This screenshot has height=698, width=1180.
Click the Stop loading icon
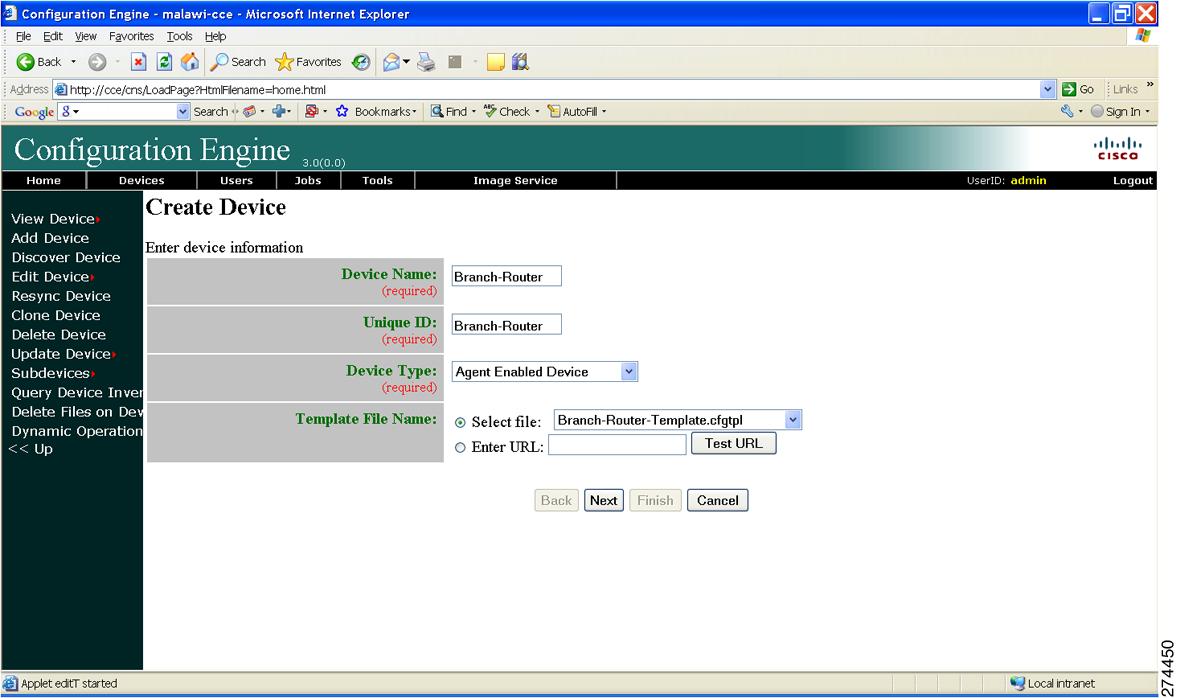click(138, 62)
